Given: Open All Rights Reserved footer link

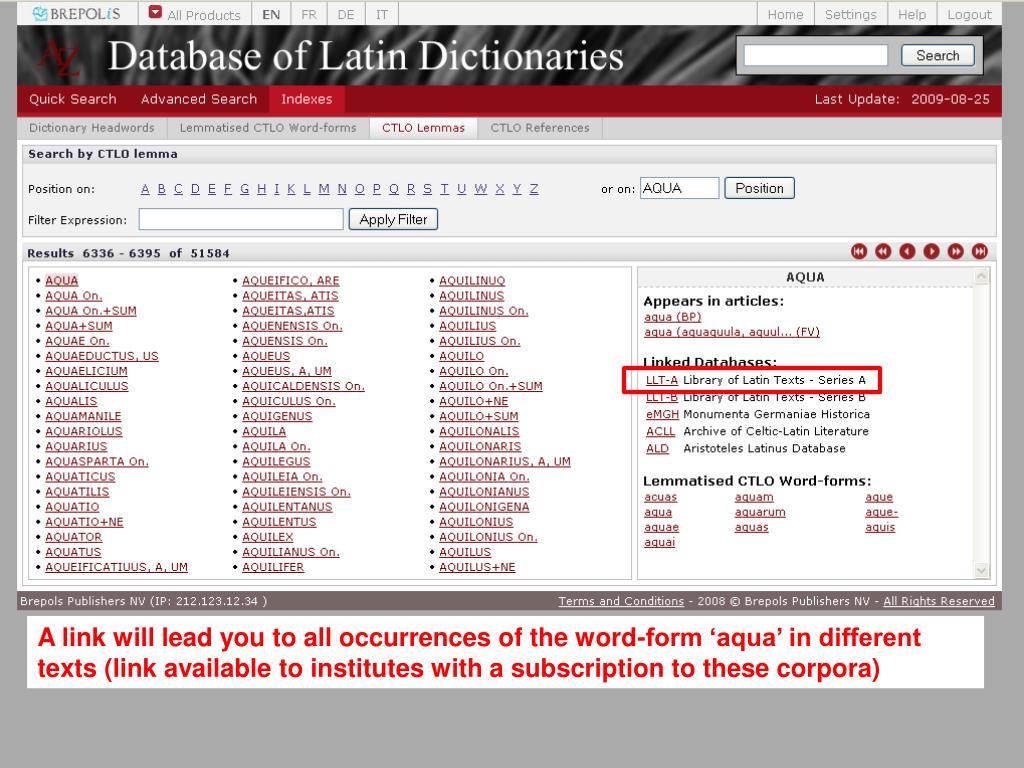Looking at the screenshot, I should tap(938, 601).
